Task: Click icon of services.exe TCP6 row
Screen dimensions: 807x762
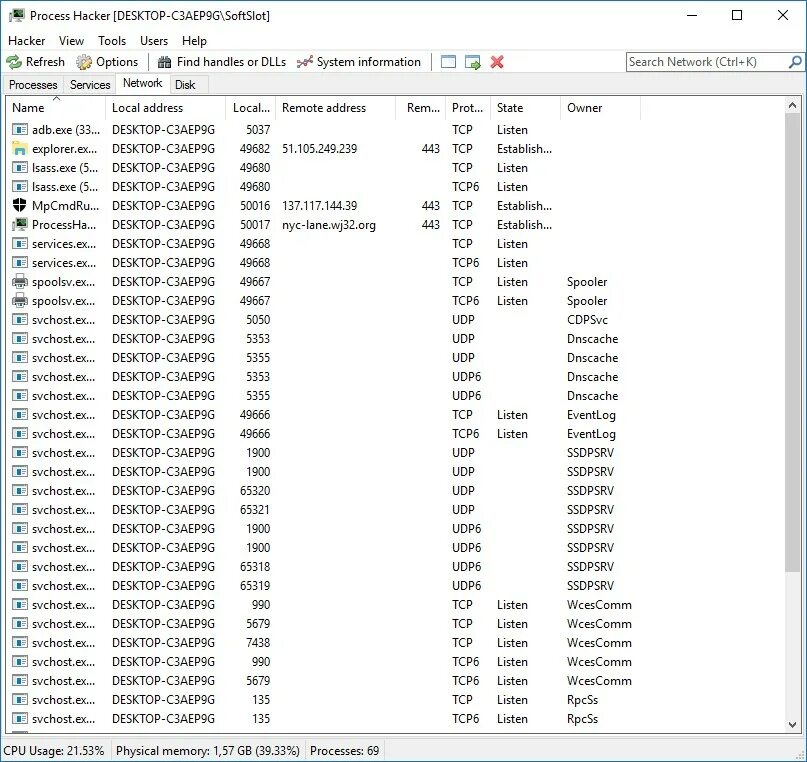Action: coord(20,262)
